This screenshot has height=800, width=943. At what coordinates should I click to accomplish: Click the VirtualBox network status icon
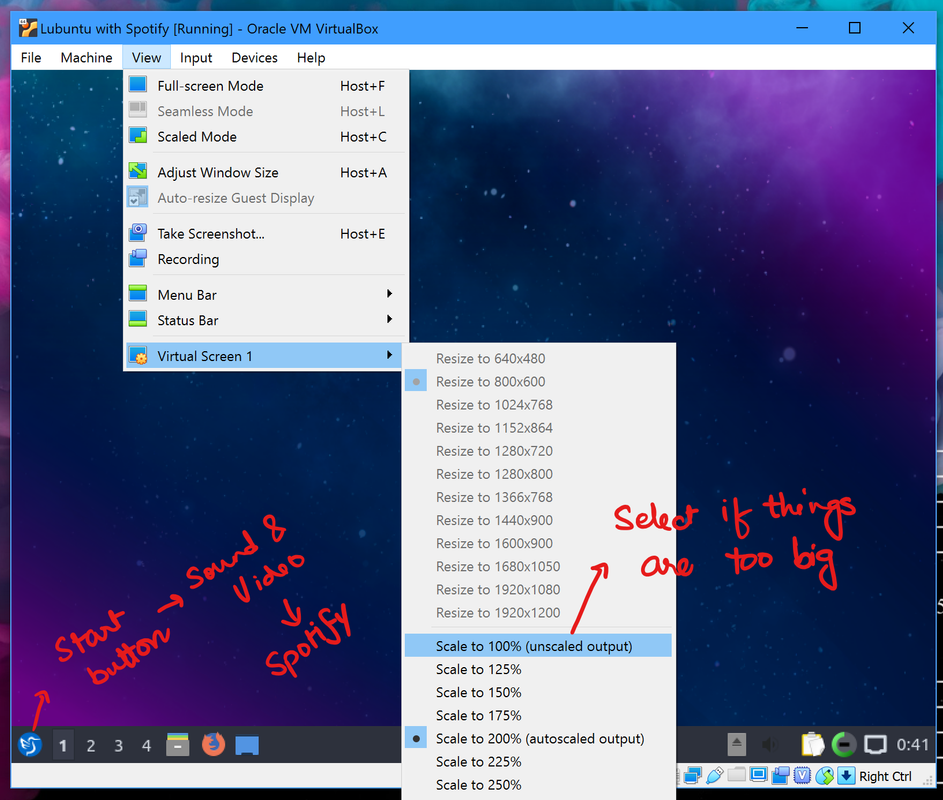[x=693, y=776]
